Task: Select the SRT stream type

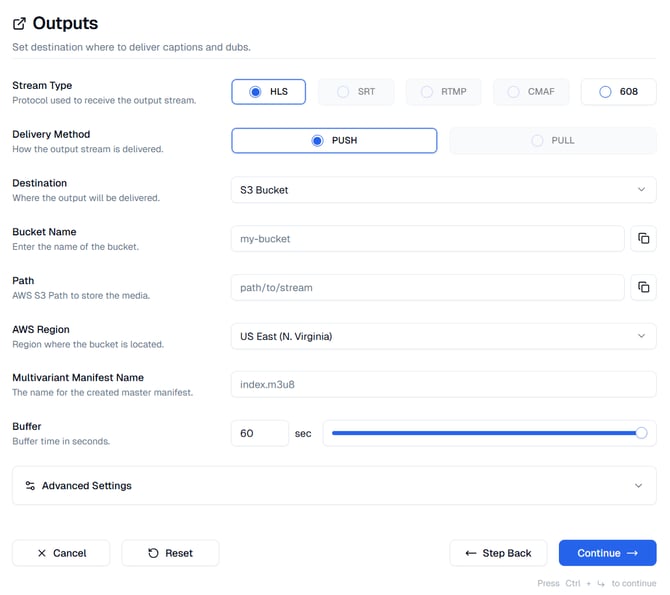Action: [x=356, y=92]
